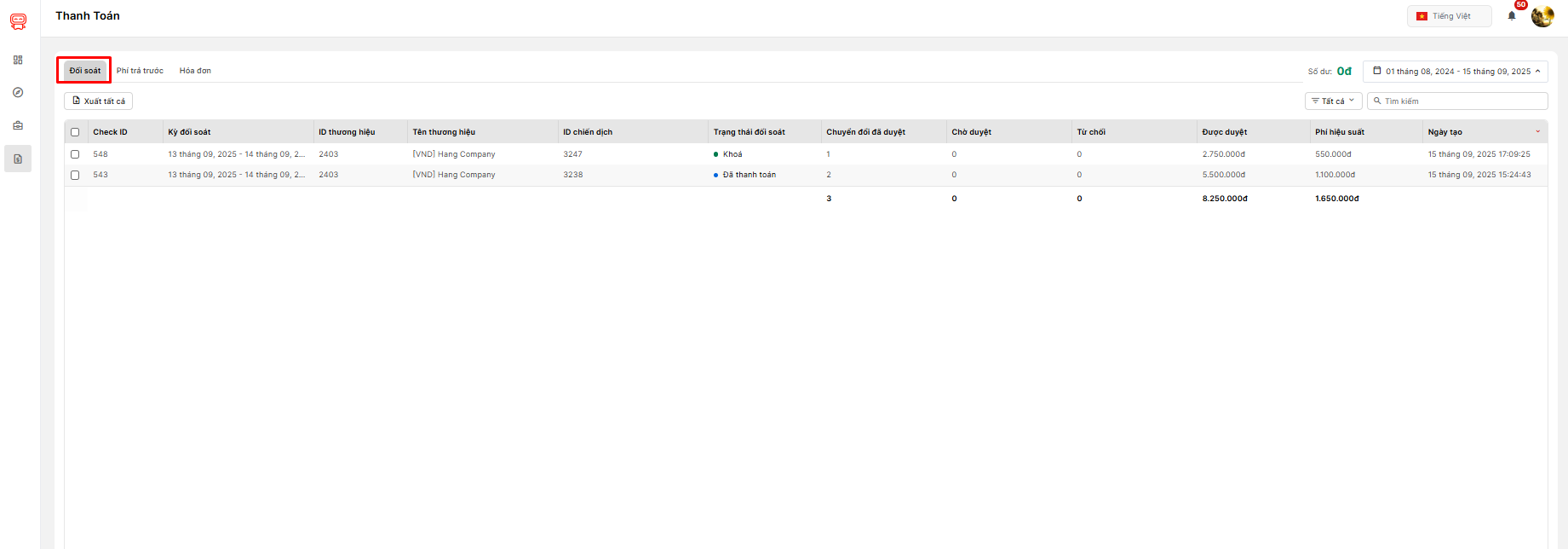Switch to the Hóa đơn tab

coord(195,71)
